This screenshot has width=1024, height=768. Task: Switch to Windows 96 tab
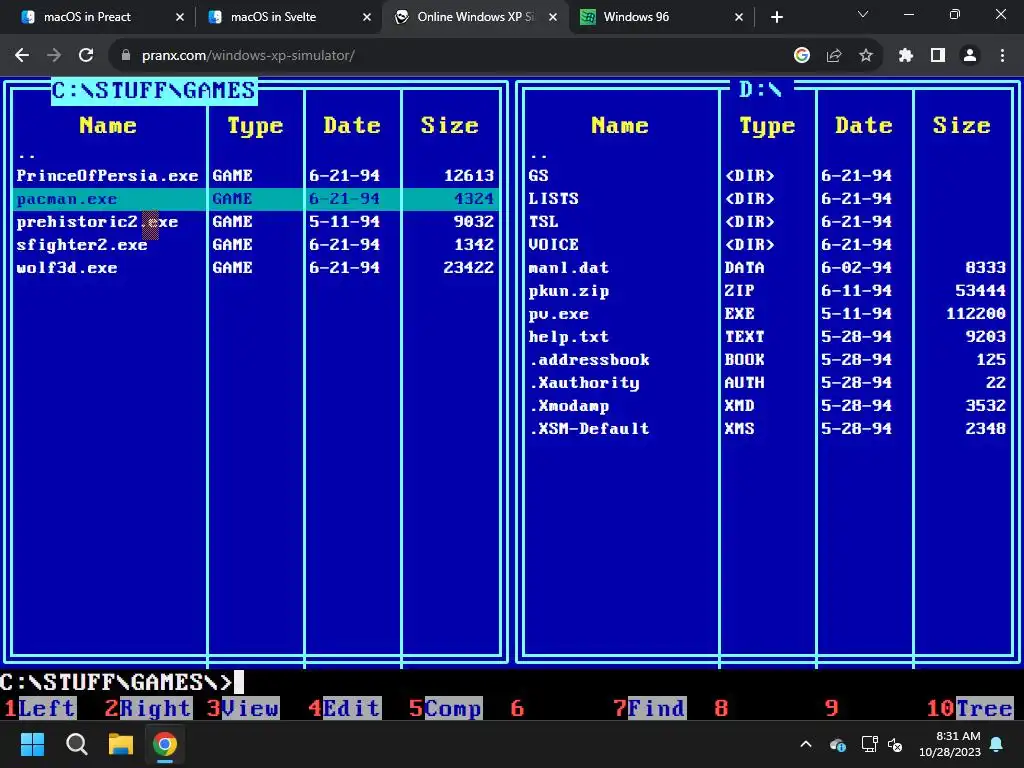[x=661, y=17]
